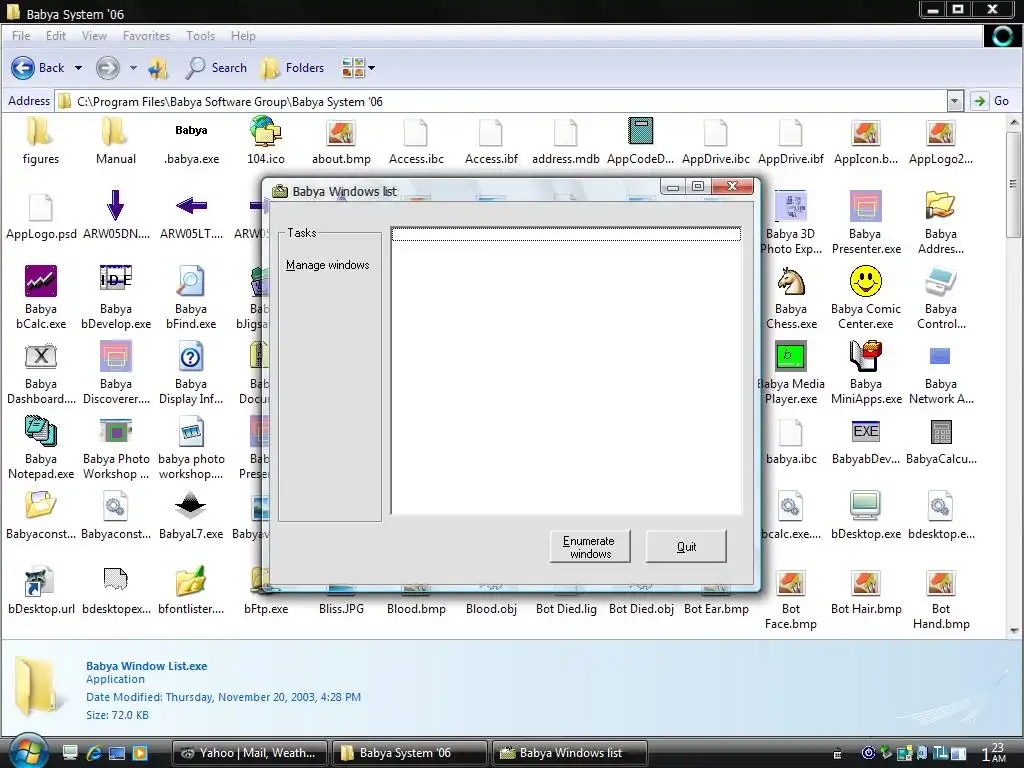Open Search in the toolbar
The width and height of the screenshot is (1024, 768).
pyautogui.click(x=216, y=67)
